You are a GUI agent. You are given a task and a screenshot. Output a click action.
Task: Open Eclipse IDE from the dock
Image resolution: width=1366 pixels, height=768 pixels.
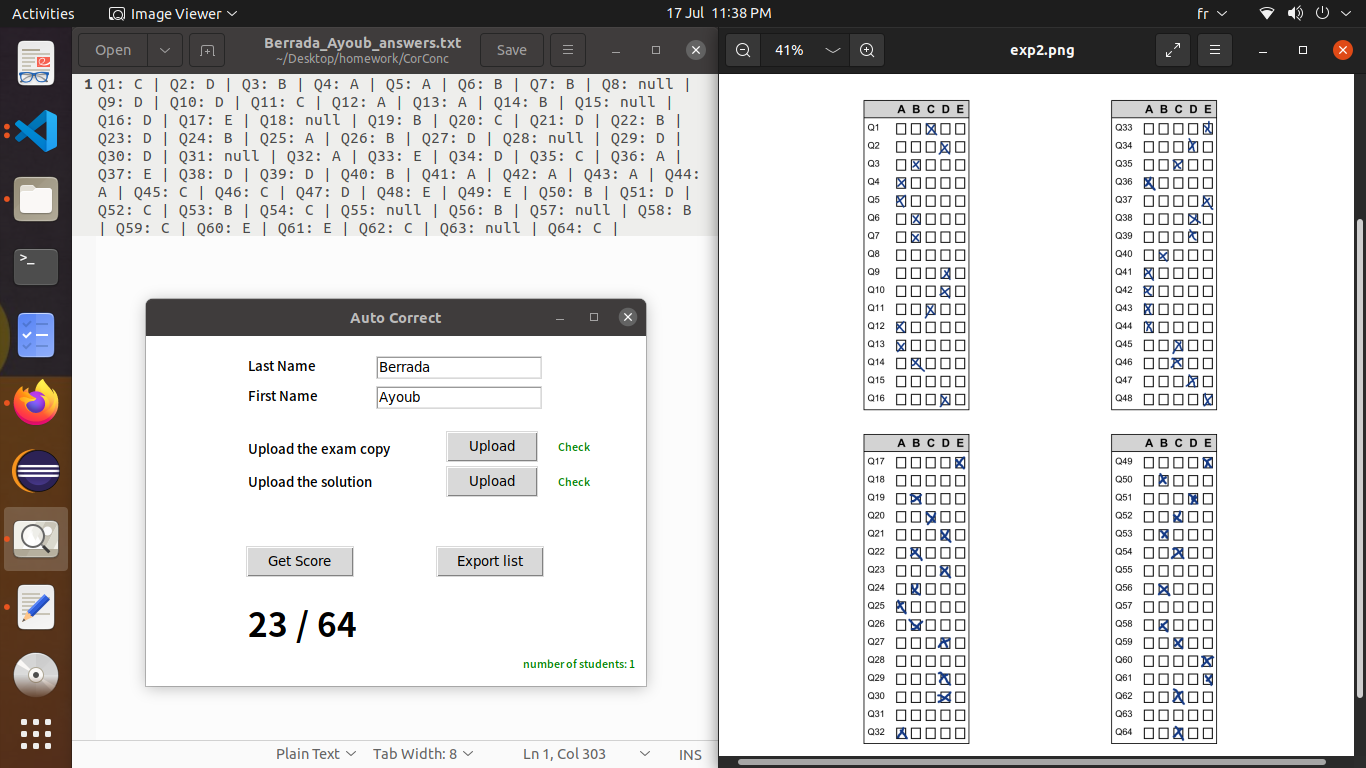tap(36, 471)
